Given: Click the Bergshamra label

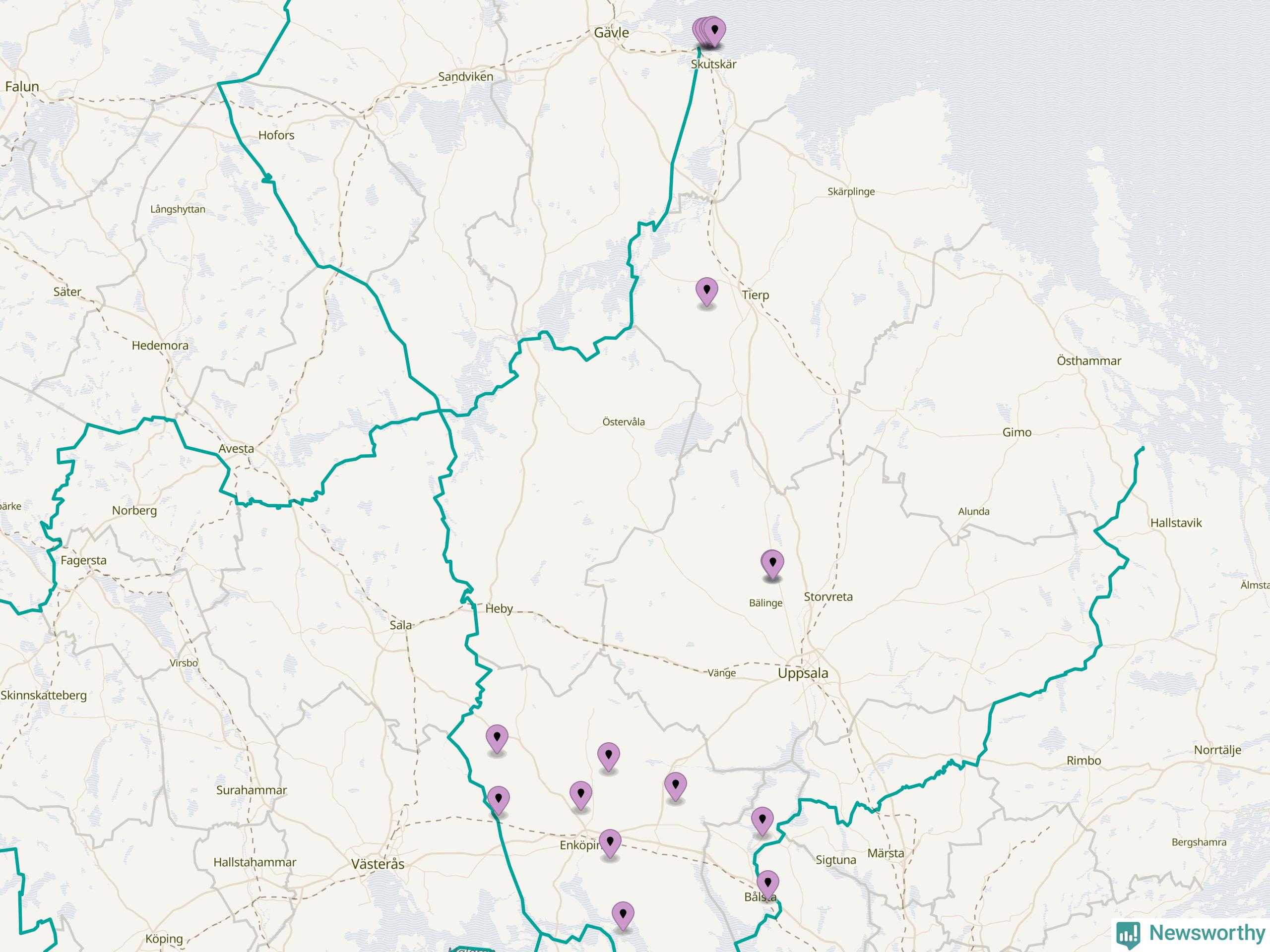Looking at the screenshot, I should click(x=1199, y=842).
